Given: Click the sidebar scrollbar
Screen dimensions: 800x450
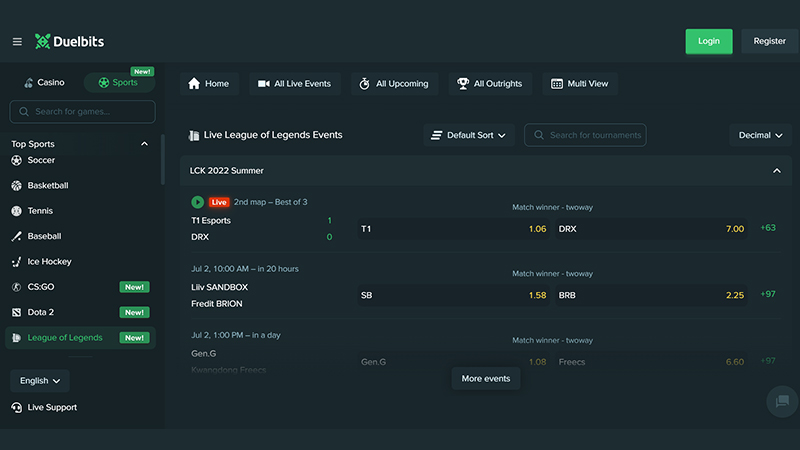Looking at the screenshot, I should point(163,159).
